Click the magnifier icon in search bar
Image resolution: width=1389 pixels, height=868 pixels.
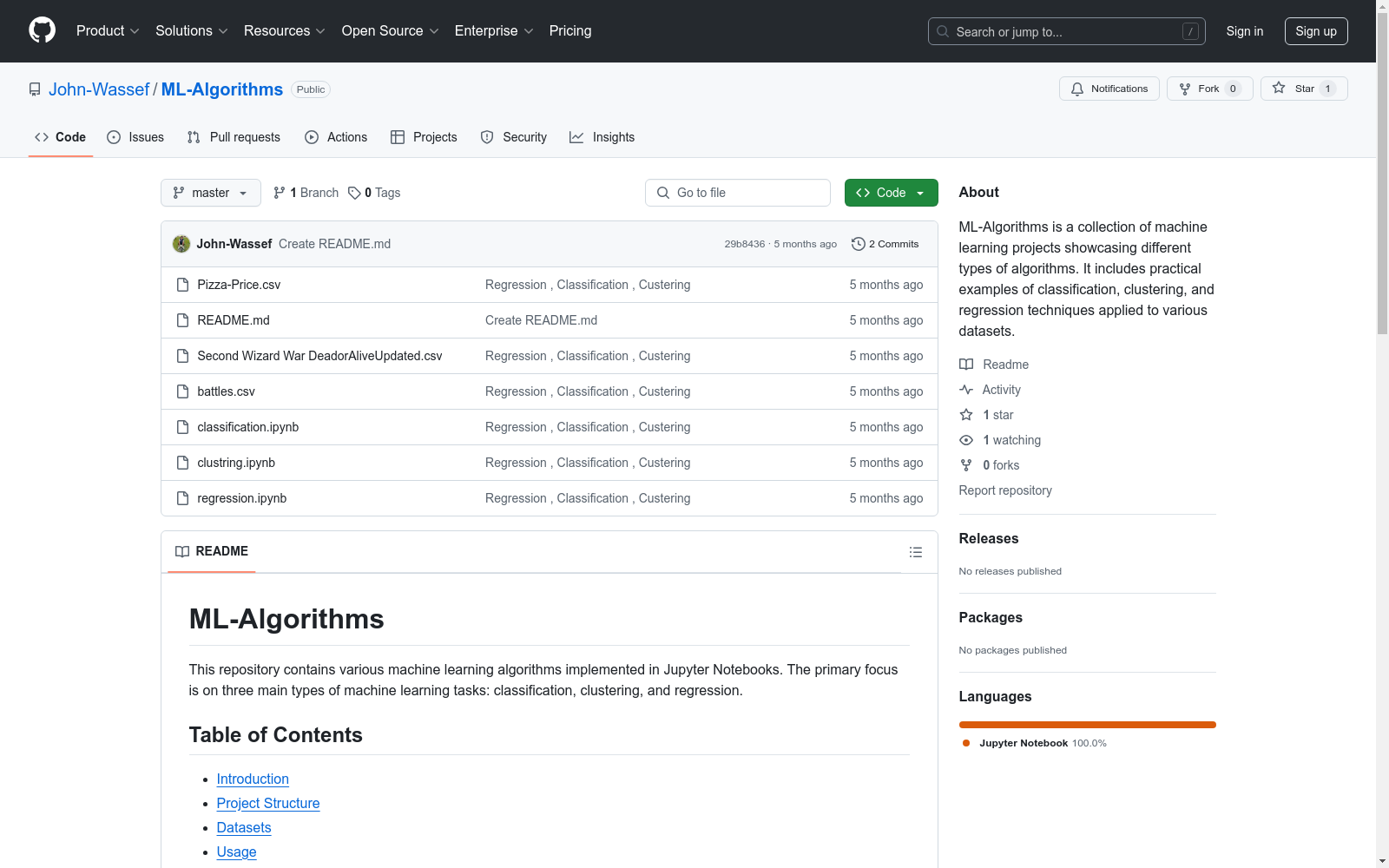943,31
